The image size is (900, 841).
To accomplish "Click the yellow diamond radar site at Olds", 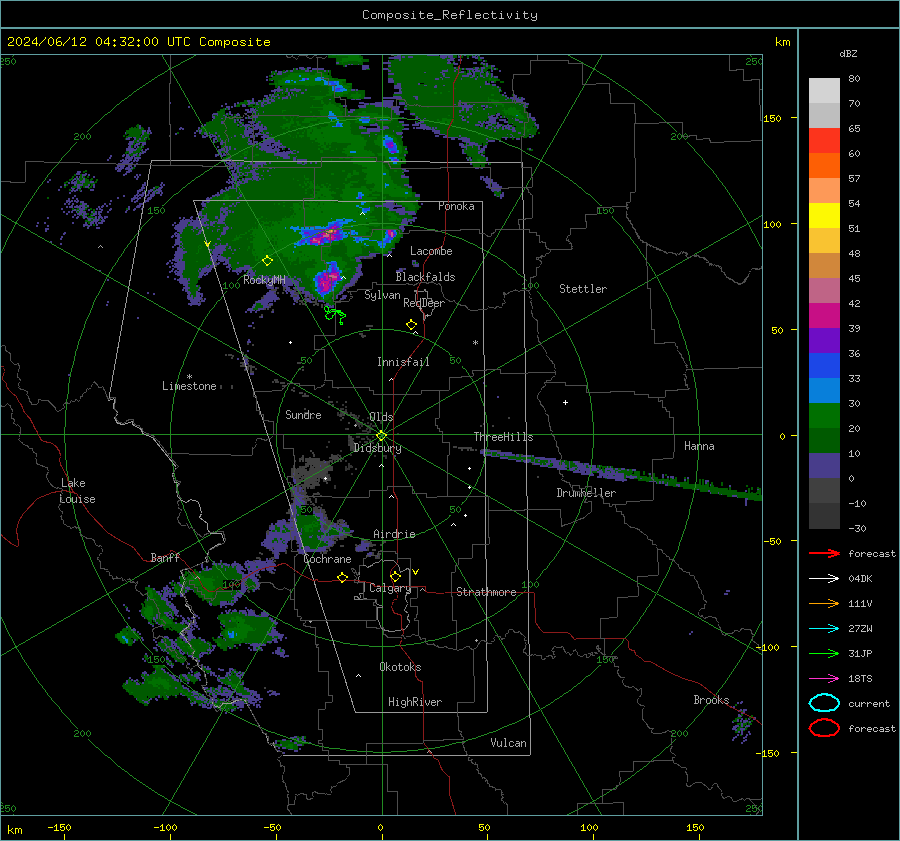I will coord(381,436).
